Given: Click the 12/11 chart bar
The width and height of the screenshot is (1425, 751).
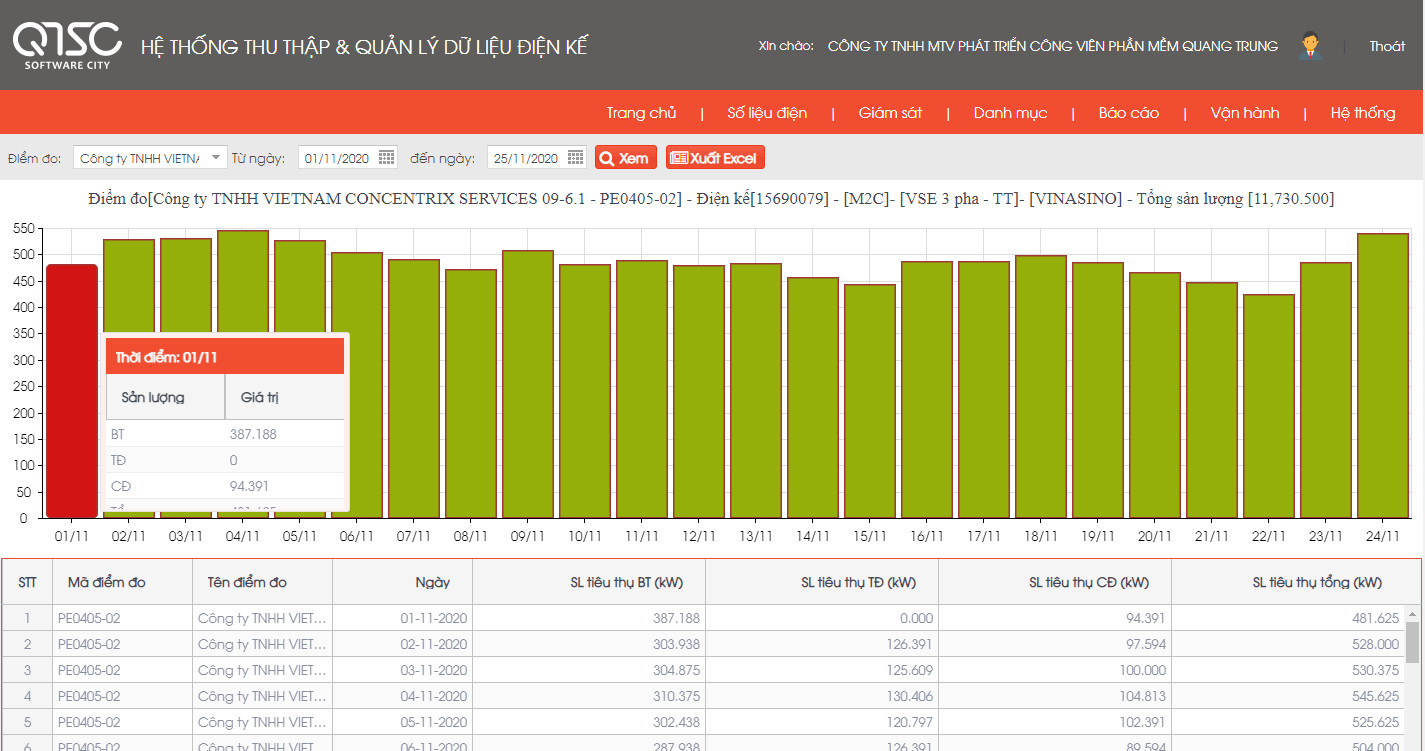Looking at the screenshot, I should click(x=699, y=392).
